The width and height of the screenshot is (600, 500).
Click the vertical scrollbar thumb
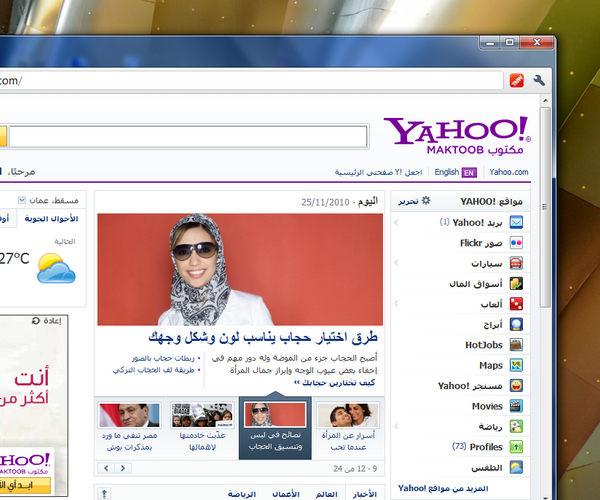545,207
